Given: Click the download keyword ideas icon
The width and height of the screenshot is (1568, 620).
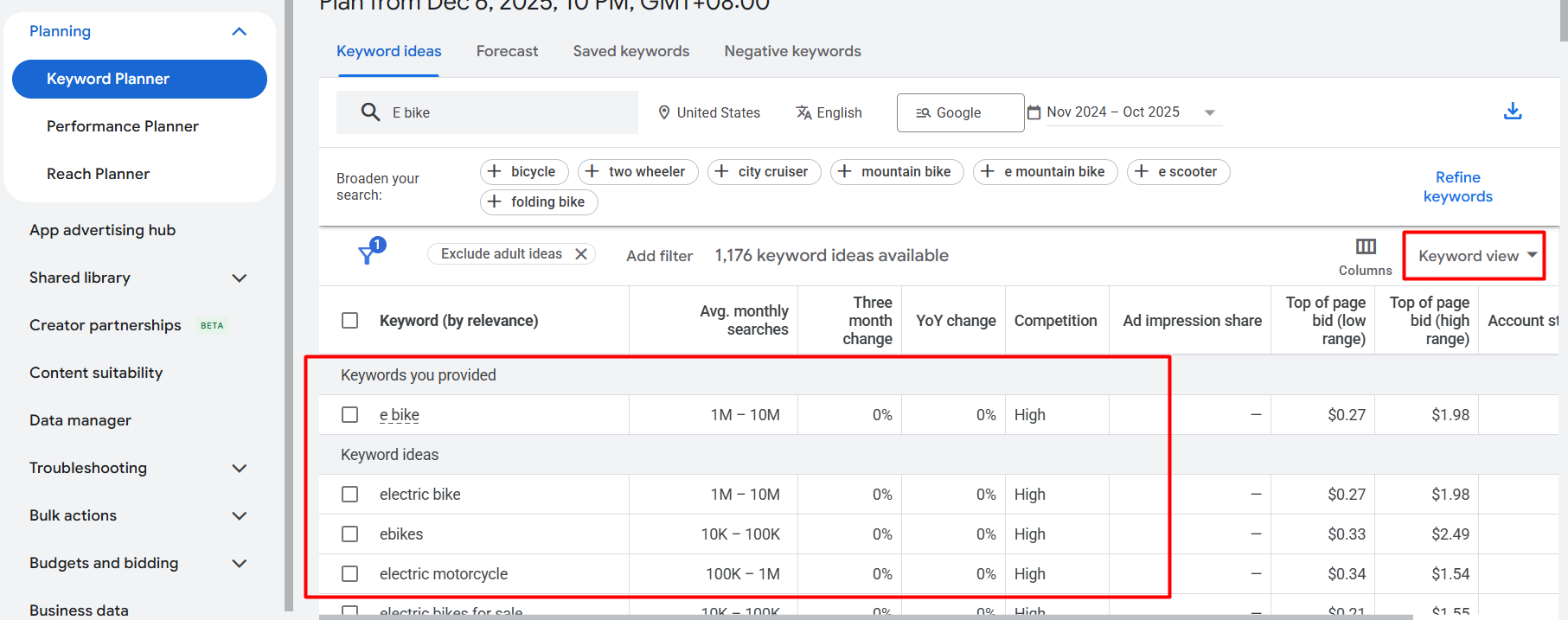Looking at the screenshot, I should 1512,112.
